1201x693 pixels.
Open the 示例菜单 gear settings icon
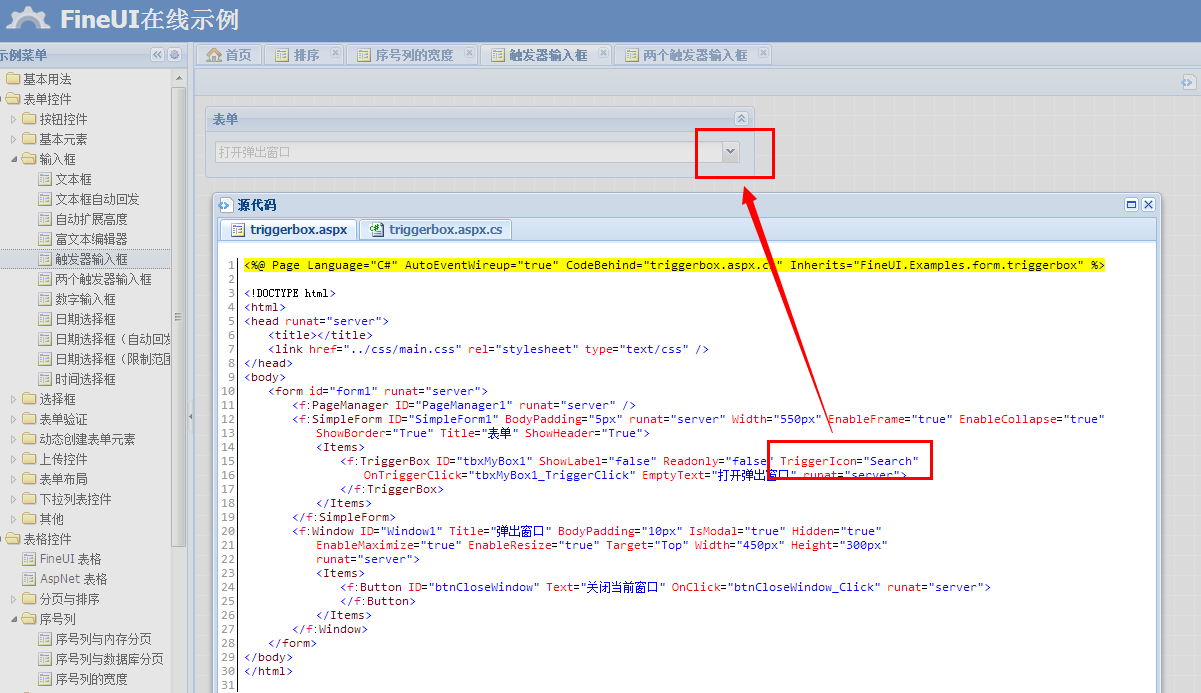(174, 55)
